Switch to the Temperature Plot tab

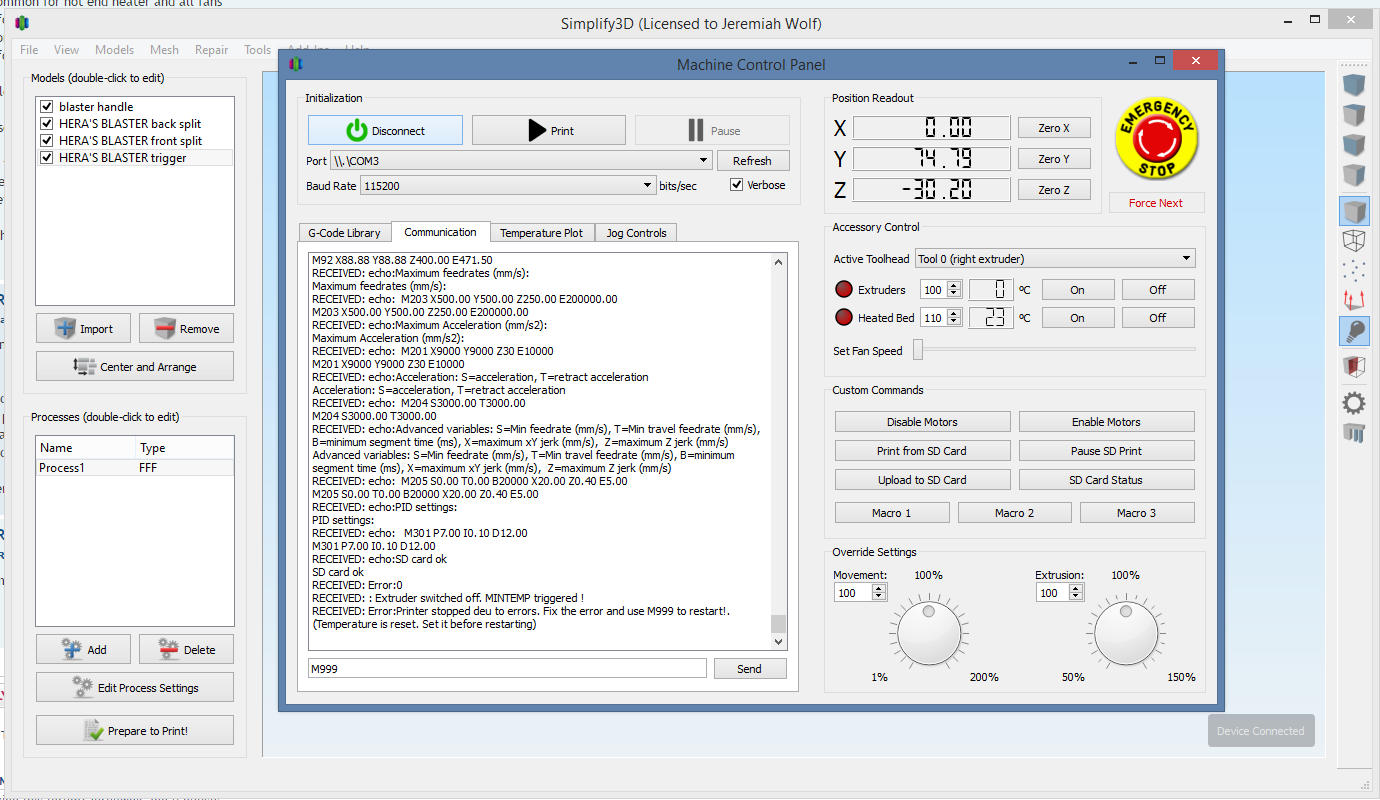[x=541, y=233]
